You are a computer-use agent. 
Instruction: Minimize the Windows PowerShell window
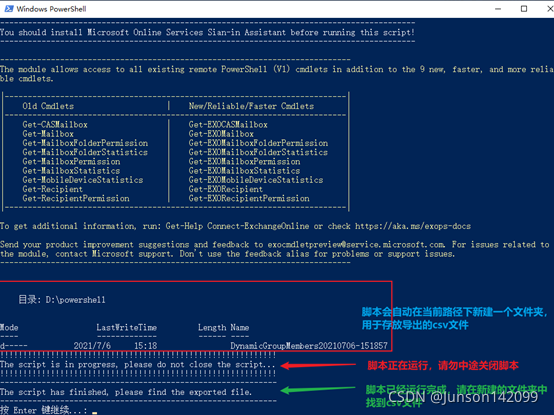point(498,9)
